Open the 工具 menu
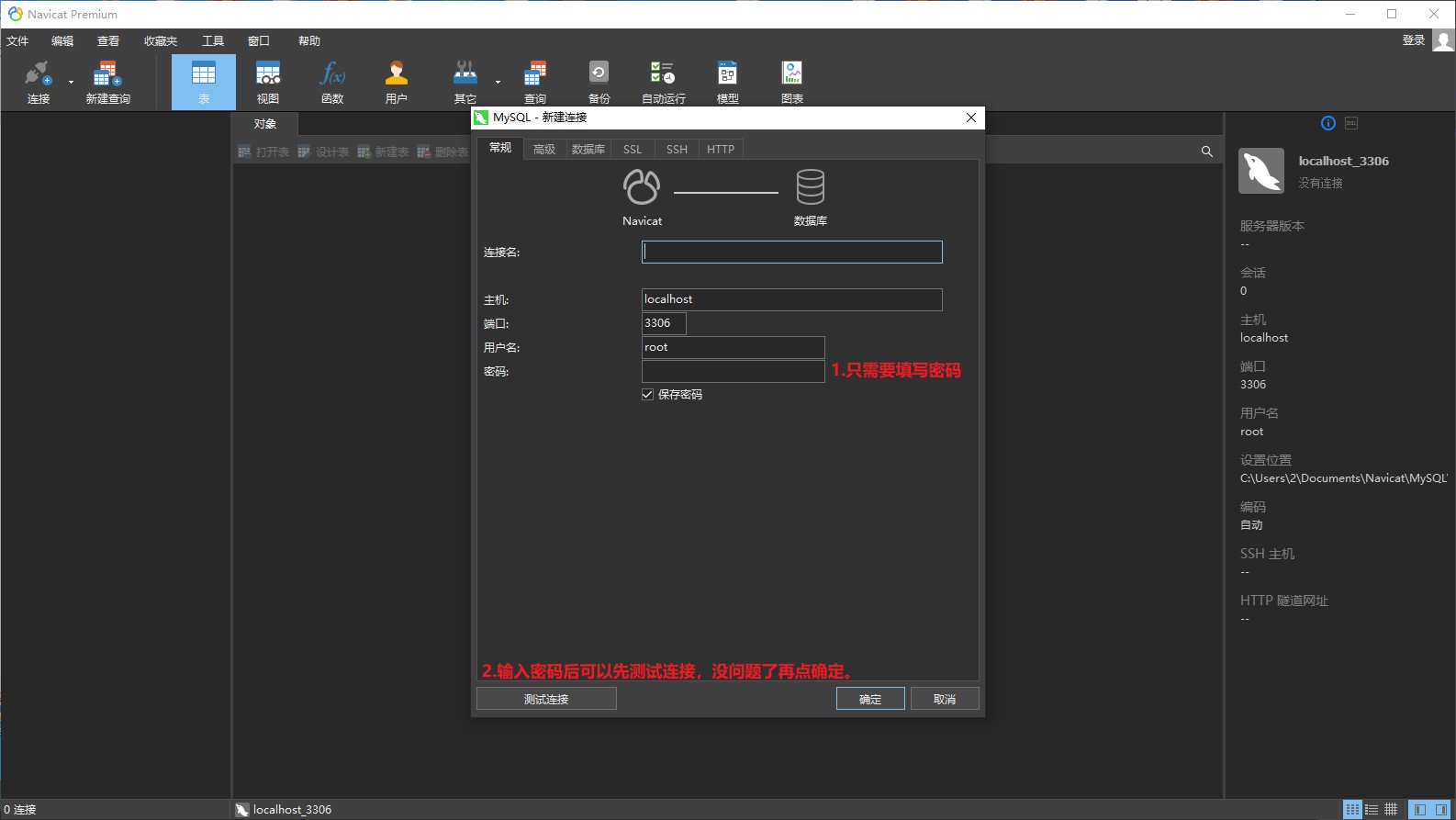 [213, 41]
